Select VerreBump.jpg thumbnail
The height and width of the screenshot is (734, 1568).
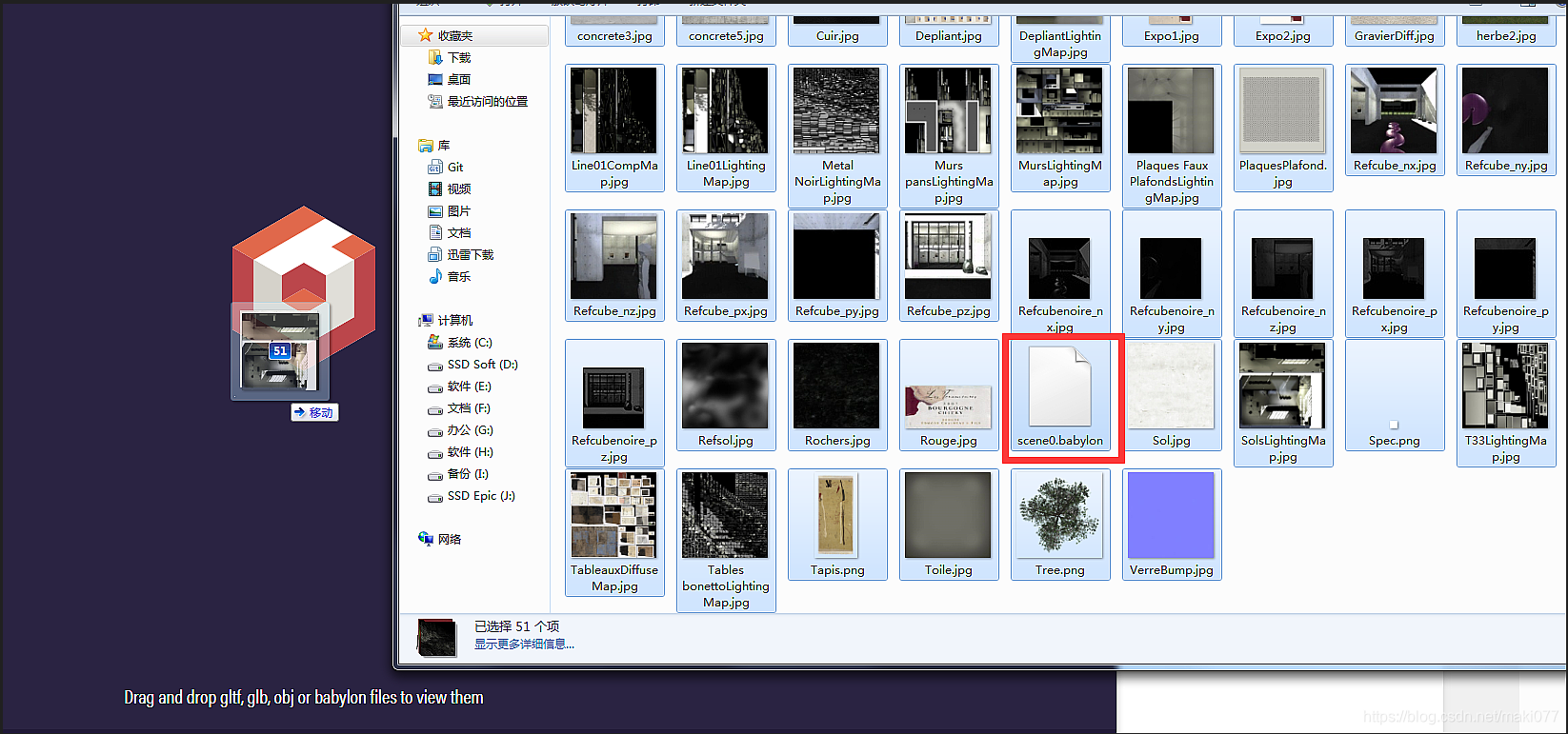pyautogui.click(x=1171, y=515)
